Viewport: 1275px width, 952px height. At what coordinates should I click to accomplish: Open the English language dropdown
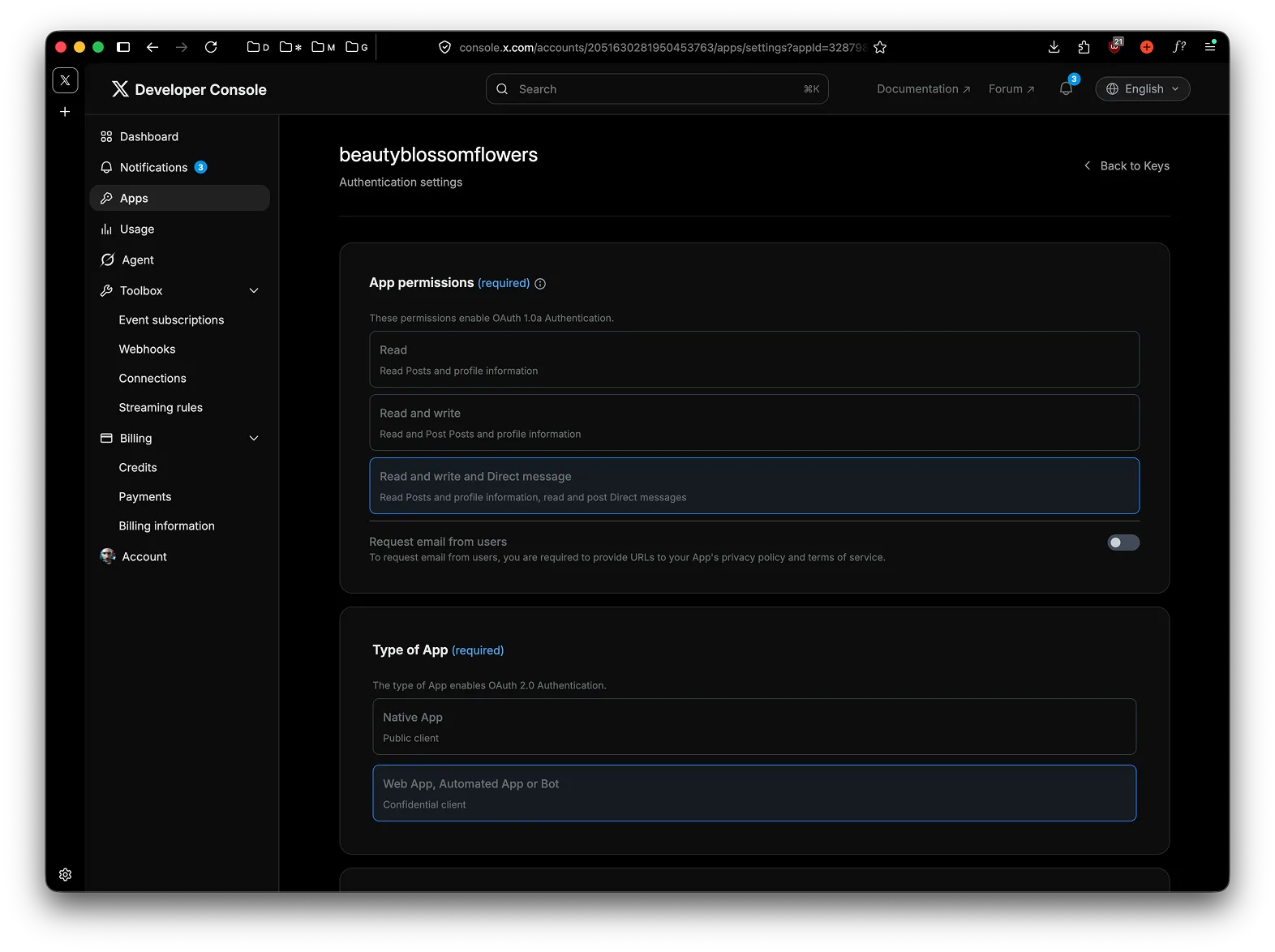pyautogui.click(x=1143, y=89)
